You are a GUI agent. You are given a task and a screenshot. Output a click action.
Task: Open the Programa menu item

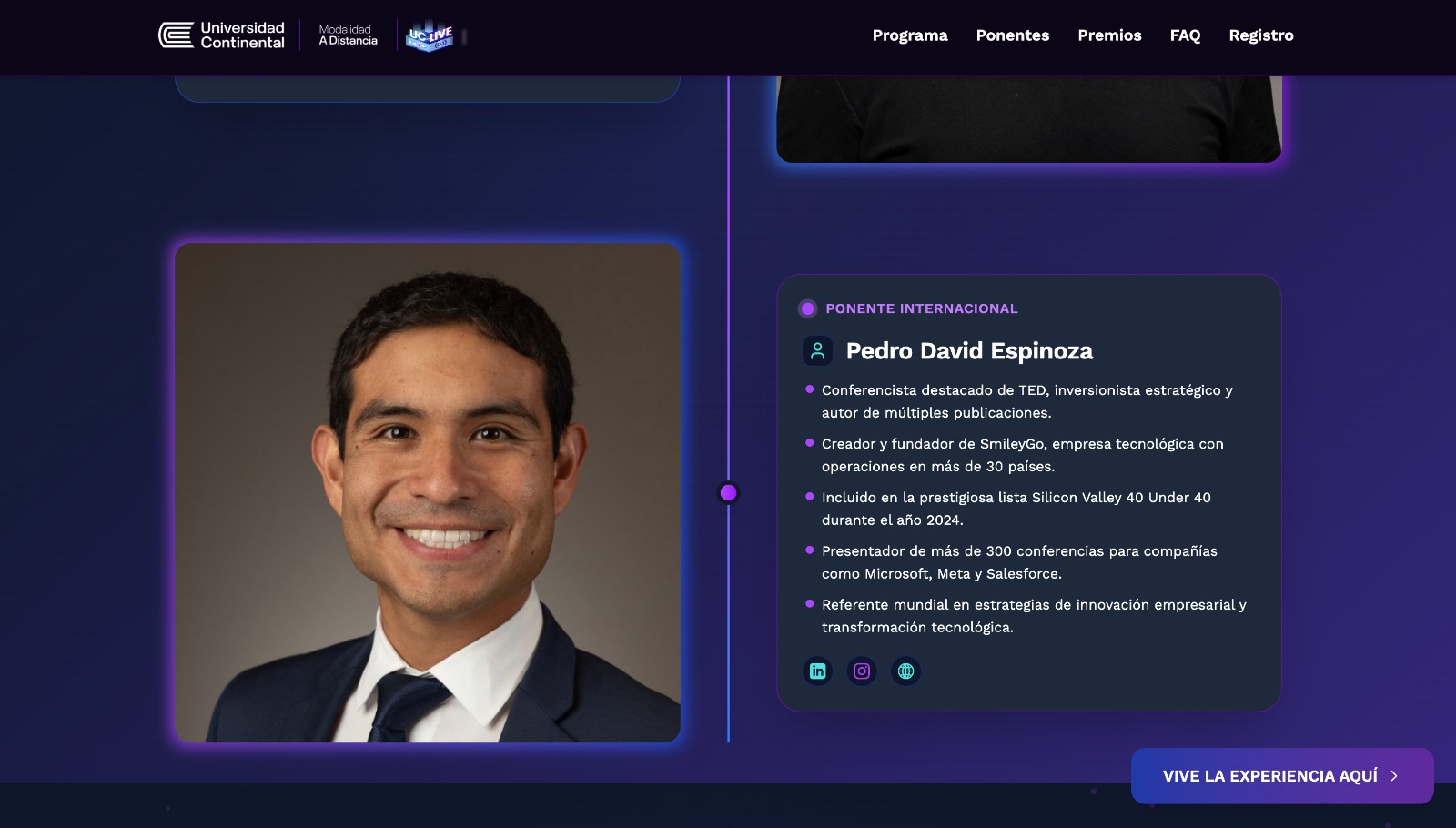(x=910, y=35)
